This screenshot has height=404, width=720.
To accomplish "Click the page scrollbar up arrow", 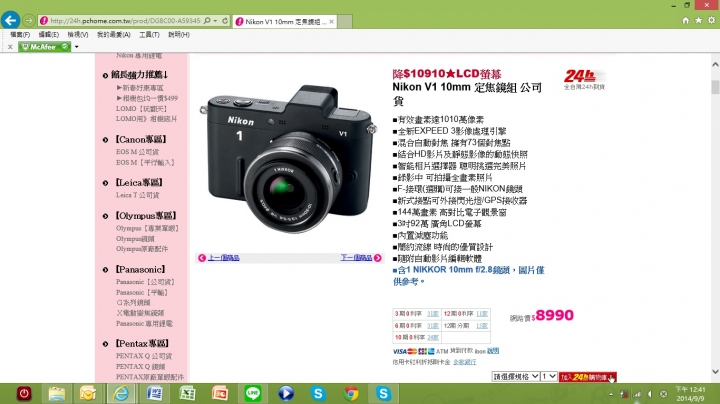I will 715,65.
